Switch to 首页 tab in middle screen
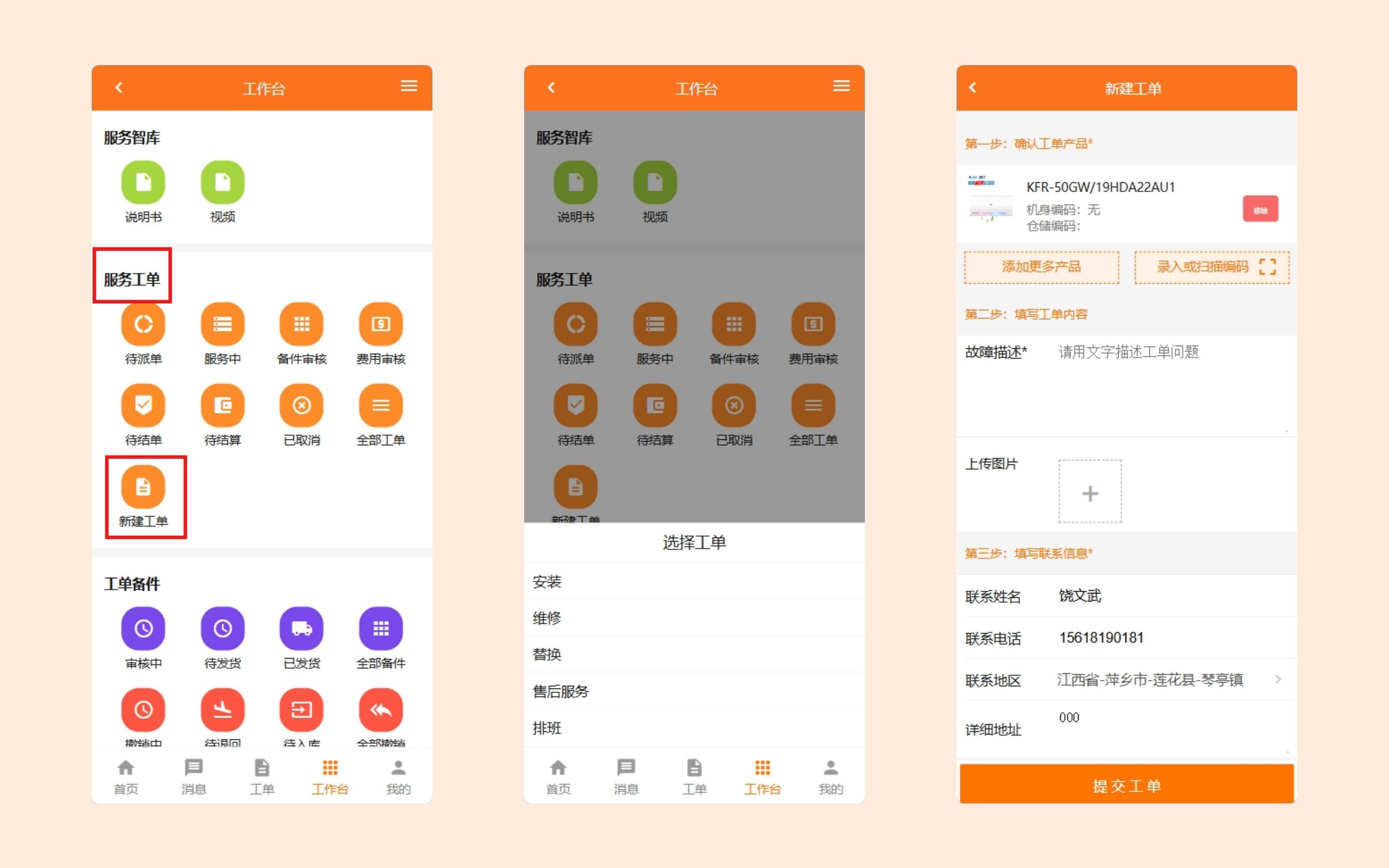 [x=558, y=777]
